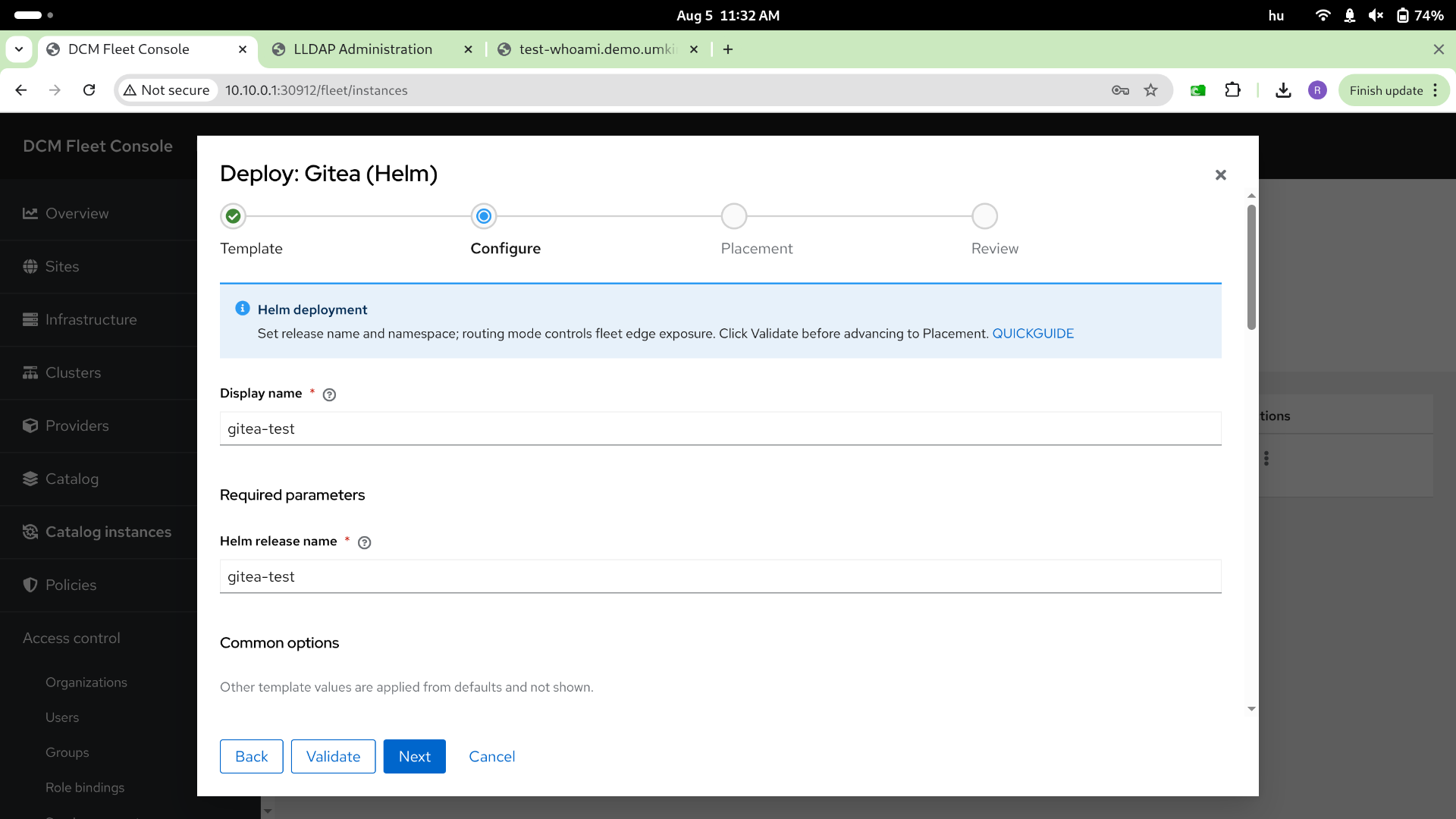Open the tab search dropdown arrow
Image resolution: width=1456 pixels, height=819 pixels.
19,49
